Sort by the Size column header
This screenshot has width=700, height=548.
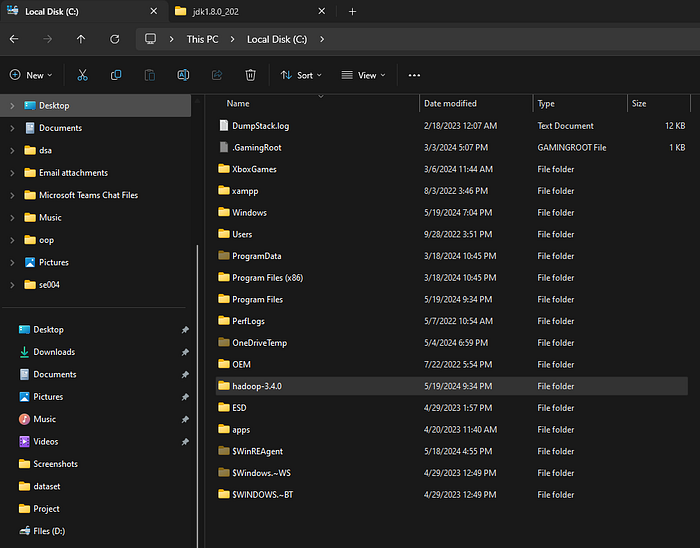tap(639, 104)
